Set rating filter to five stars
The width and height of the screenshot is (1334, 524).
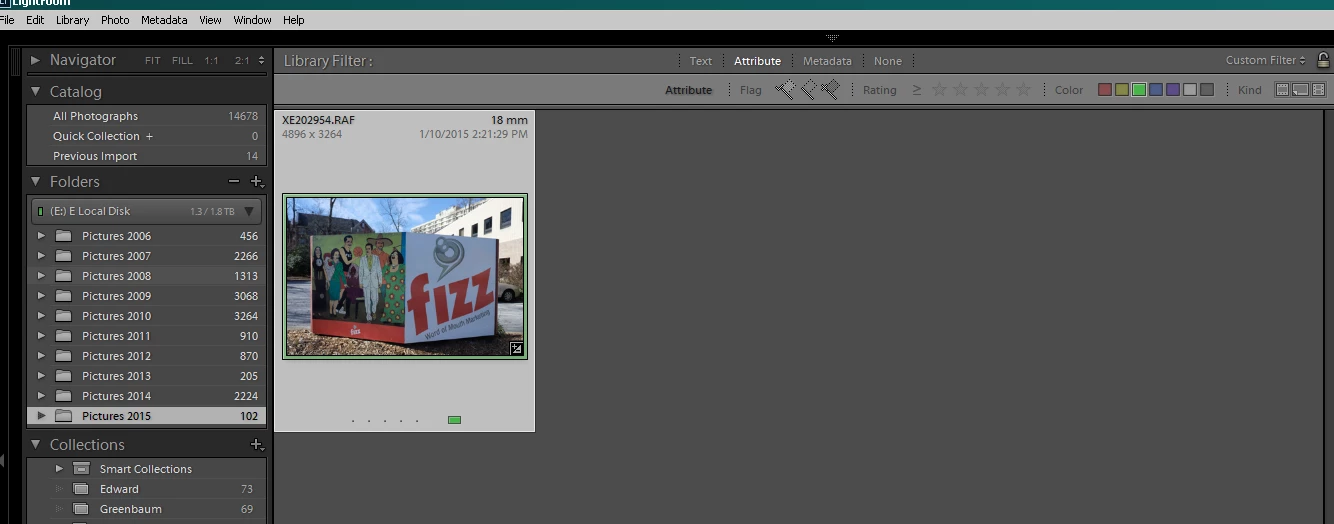point(1023,90)
